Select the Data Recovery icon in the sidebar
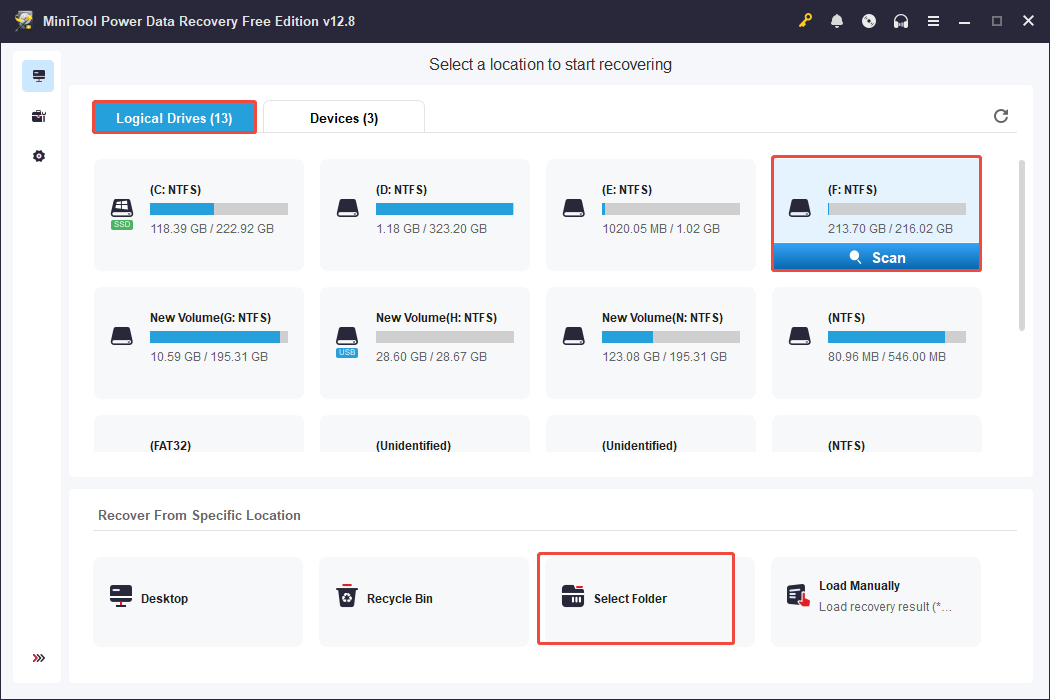 [x=38, y=75]
